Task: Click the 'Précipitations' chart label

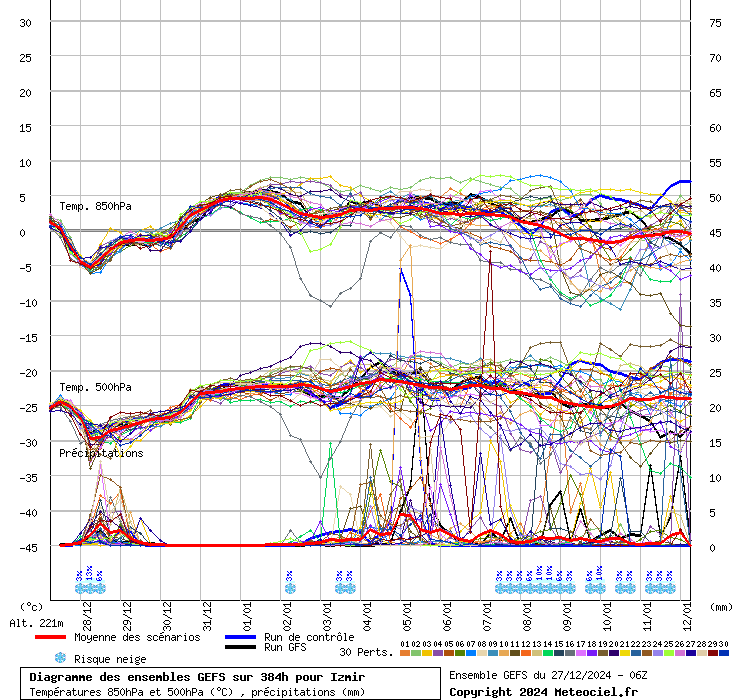Action: [x=101, y=453]
